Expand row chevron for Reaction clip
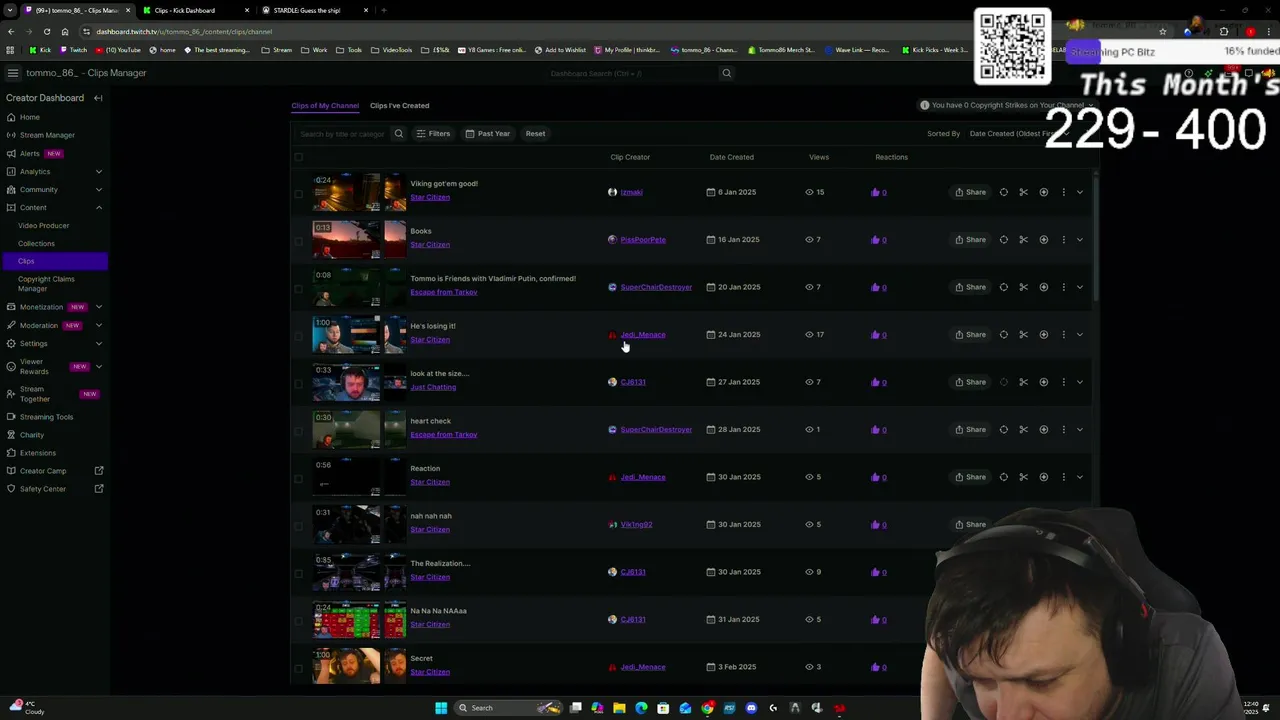The width and height of the screenshot is (1280, 720). [x=1080, y=477]
